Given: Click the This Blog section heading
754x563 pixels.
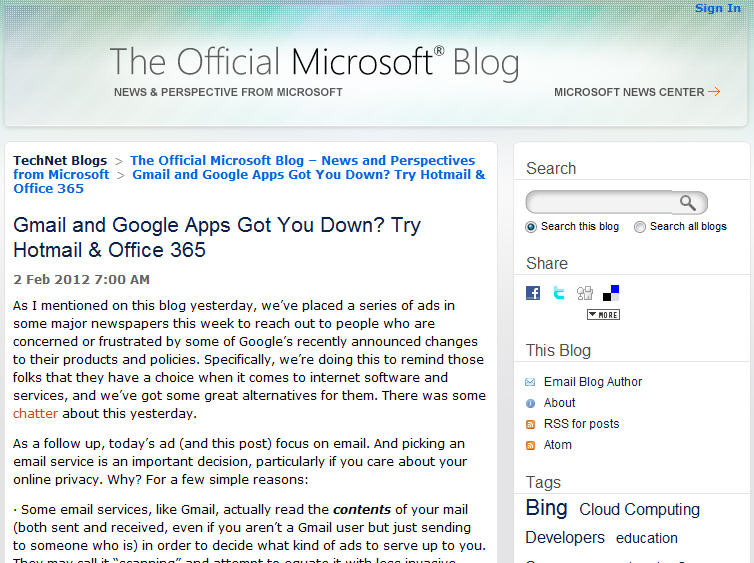Looking at the screenshot, I should (x=558, y=350).
